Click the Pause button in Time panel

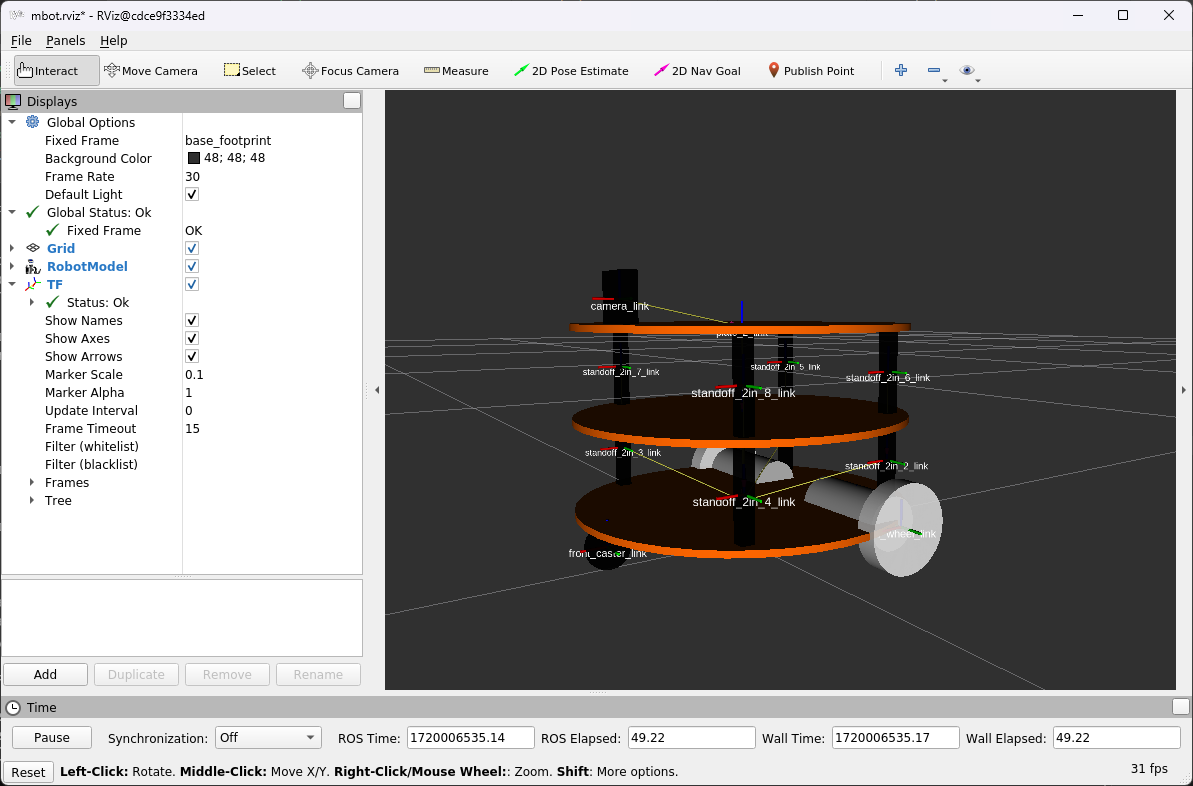52,737
